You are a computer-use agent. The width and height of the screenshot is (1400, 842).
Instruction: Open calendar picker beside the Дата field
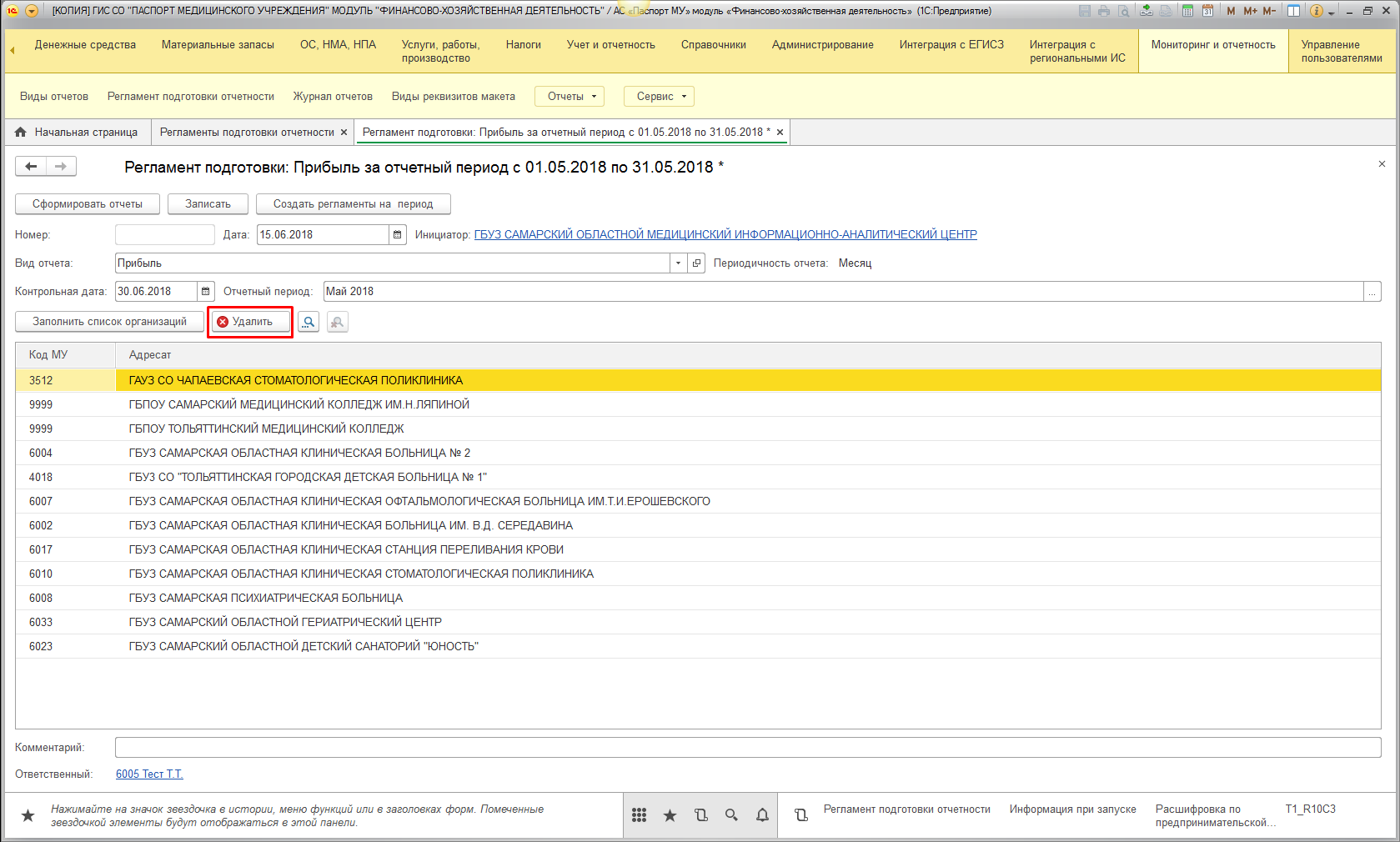[398, 235]
